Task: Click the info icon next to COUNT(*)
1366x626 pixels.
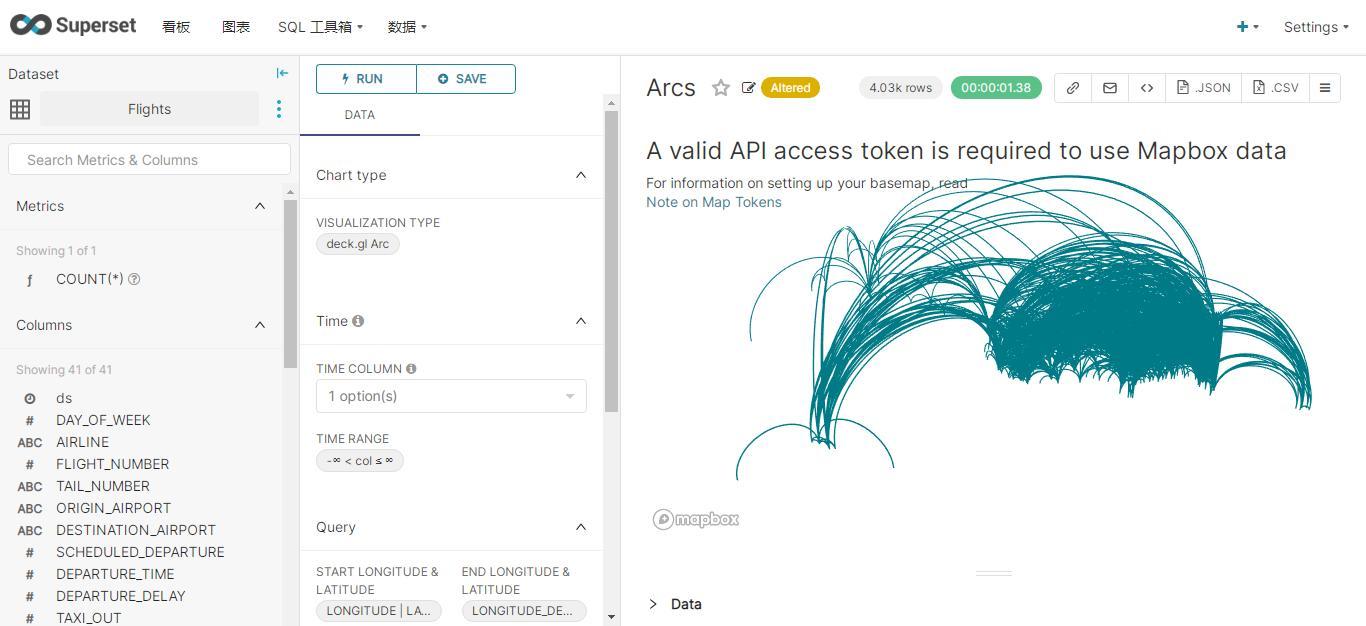Action: click(x=134, y=279)
